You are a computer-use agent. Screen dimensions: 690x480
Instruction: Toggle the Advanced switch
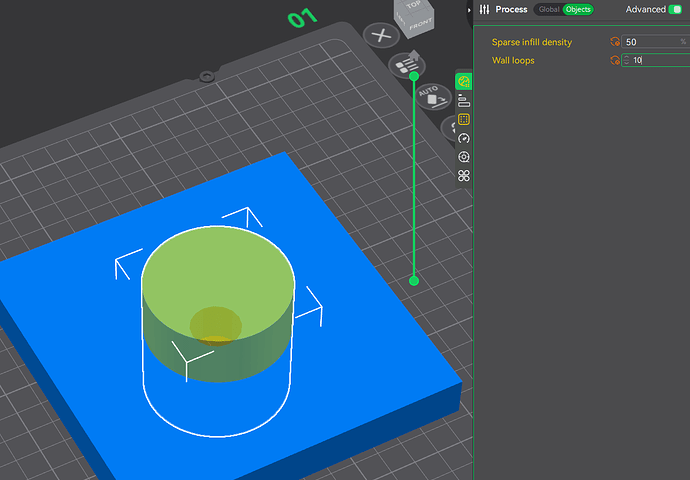point(677,9)
